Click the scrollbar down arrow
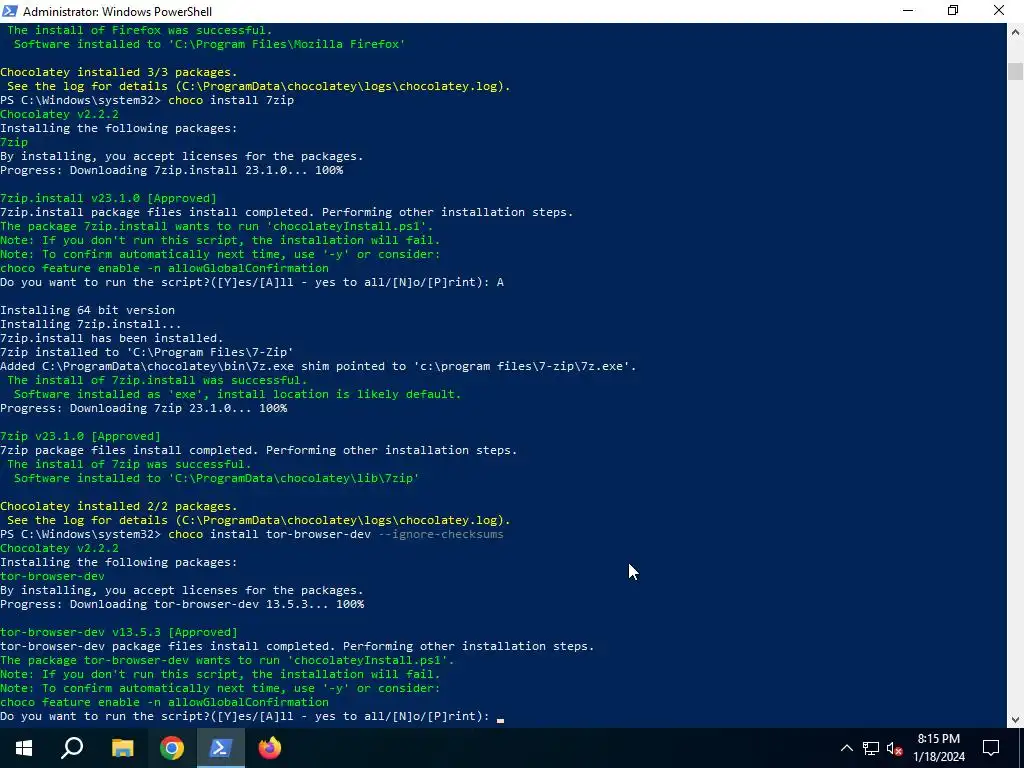This screenshot has height=768, width=1024. 1015,720
